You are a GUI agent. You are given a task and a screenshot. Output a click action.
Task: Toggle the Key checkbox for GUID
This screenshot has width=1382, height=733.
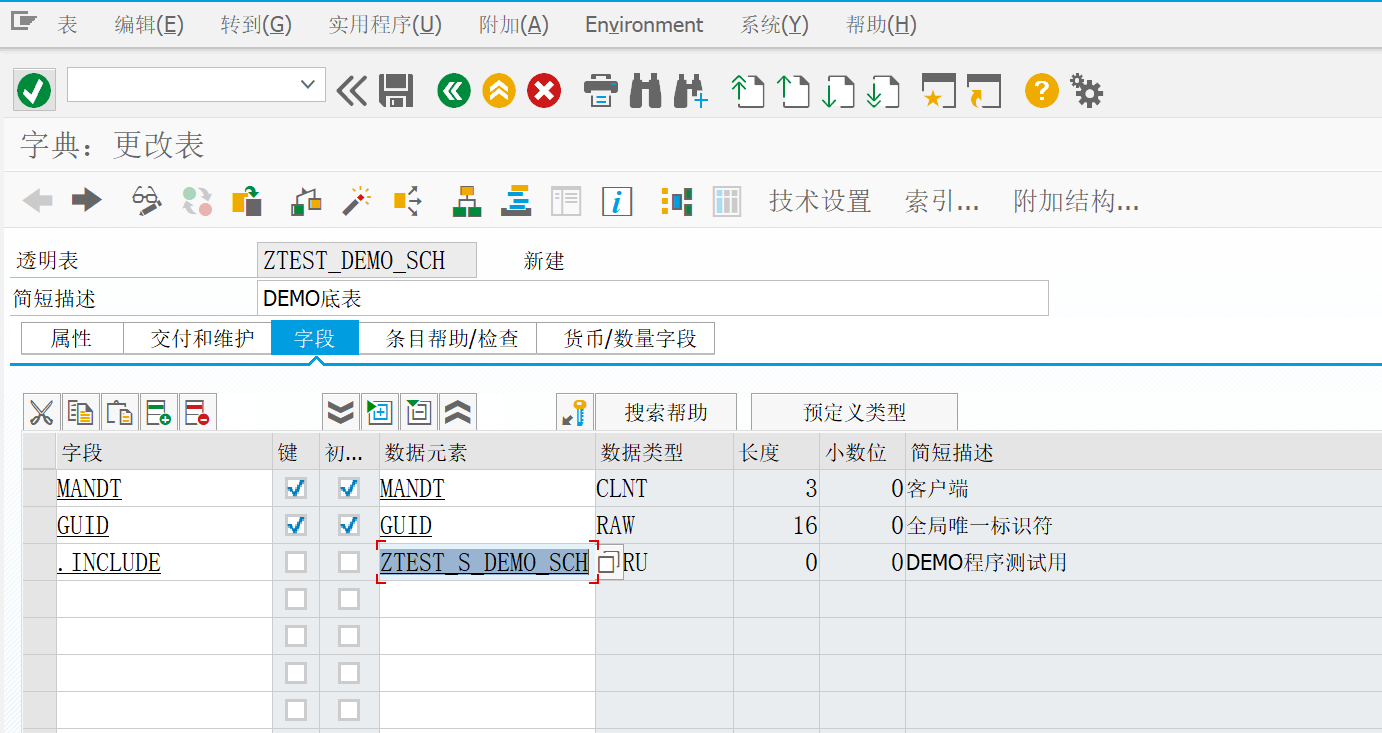296,525
